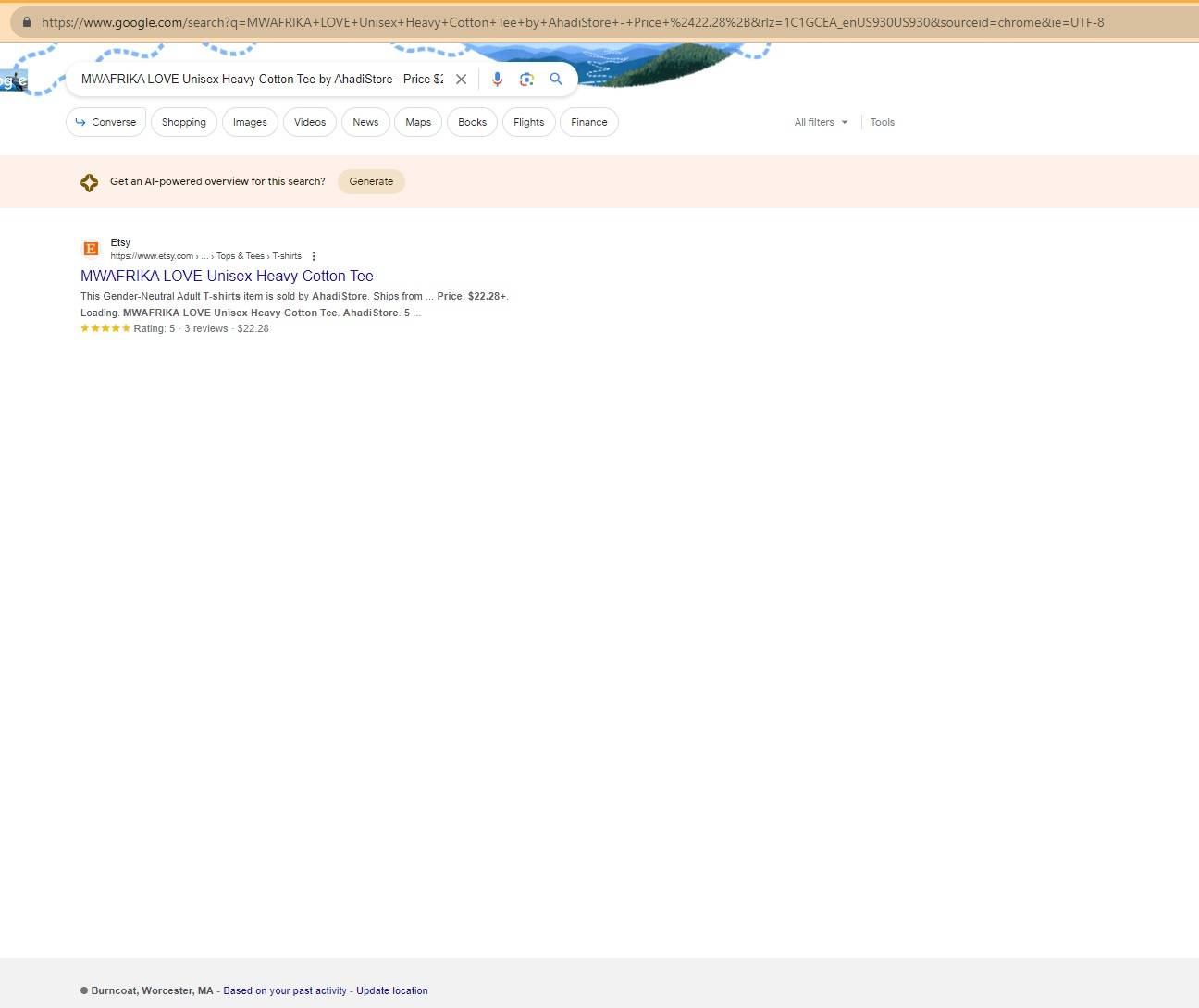Start voice search with the microphone icon
This screenshot has width=1199, height=1008.
497,80
